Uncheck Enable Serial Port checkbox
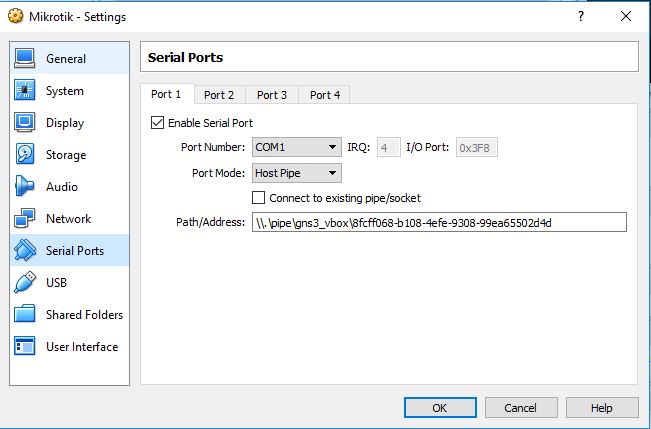The width and height of the screenshot is (651, 429). click(x=157, y=123)
